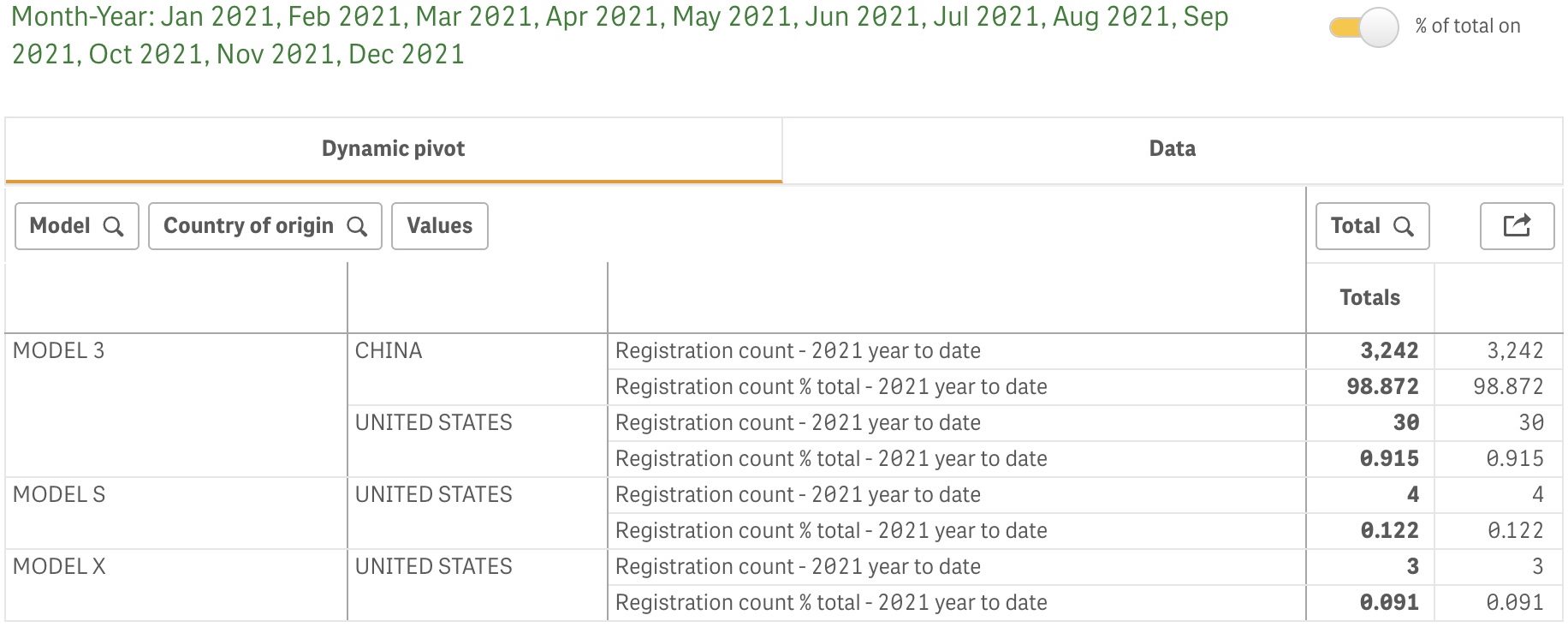The height and width of the screenshot is (627, 1568).
Task: Open the Model dimension field
Action: 77,226
